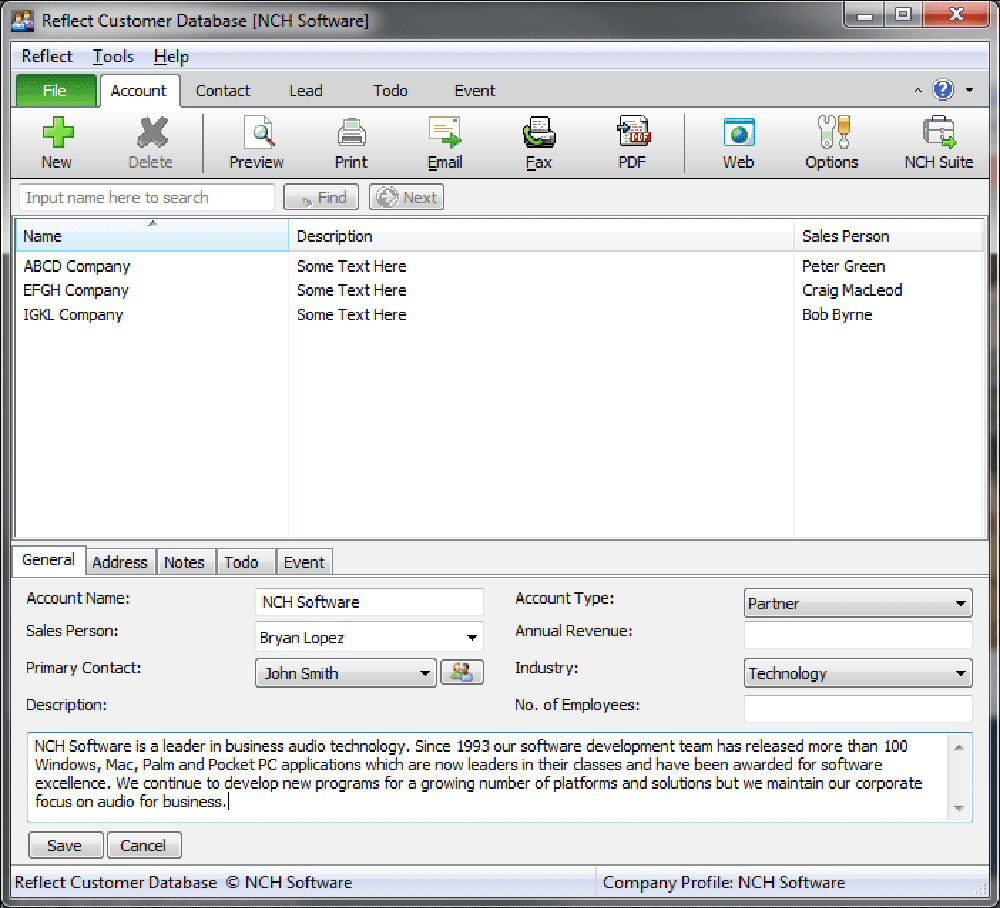The height and width of the screenshot is (908, 1000).
Task: Click the name search input field
Action: (x=147, y=198)
